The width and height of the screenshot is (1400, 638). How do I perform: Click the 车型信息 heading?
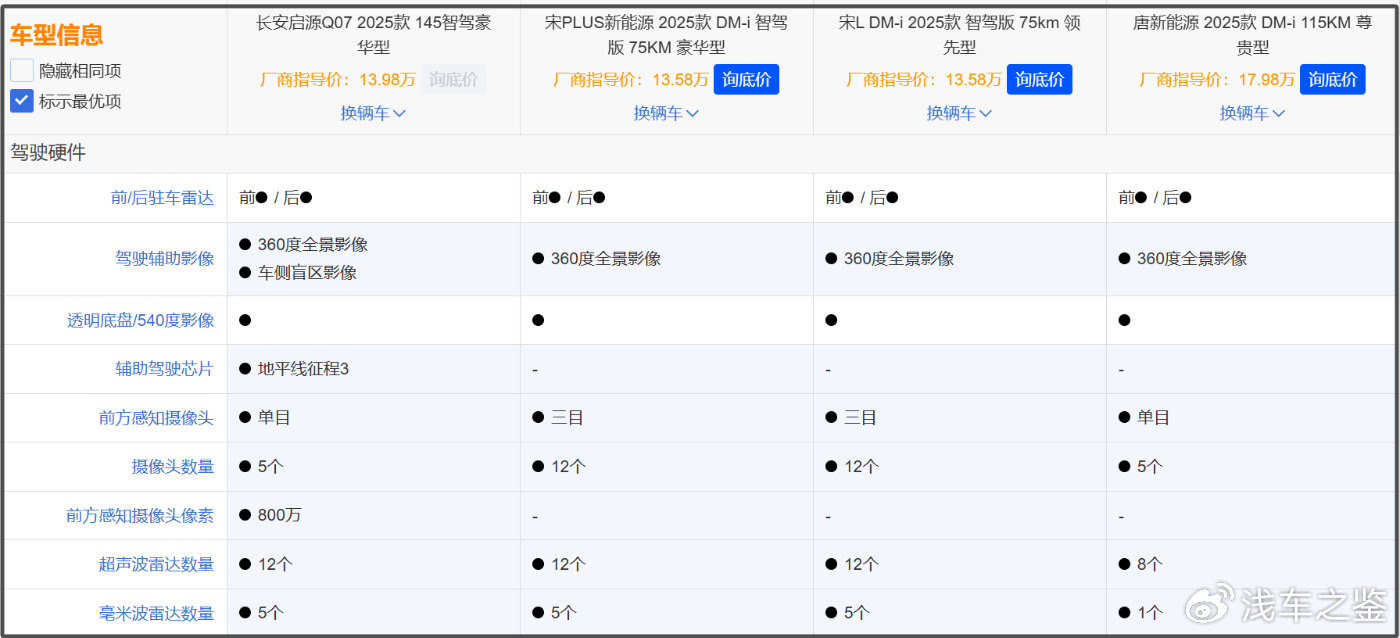point(56,35)
